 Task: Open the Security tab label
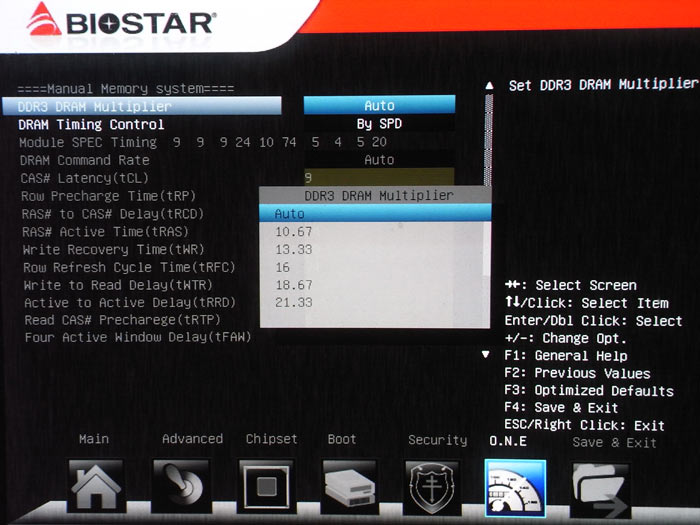point(437,440)
